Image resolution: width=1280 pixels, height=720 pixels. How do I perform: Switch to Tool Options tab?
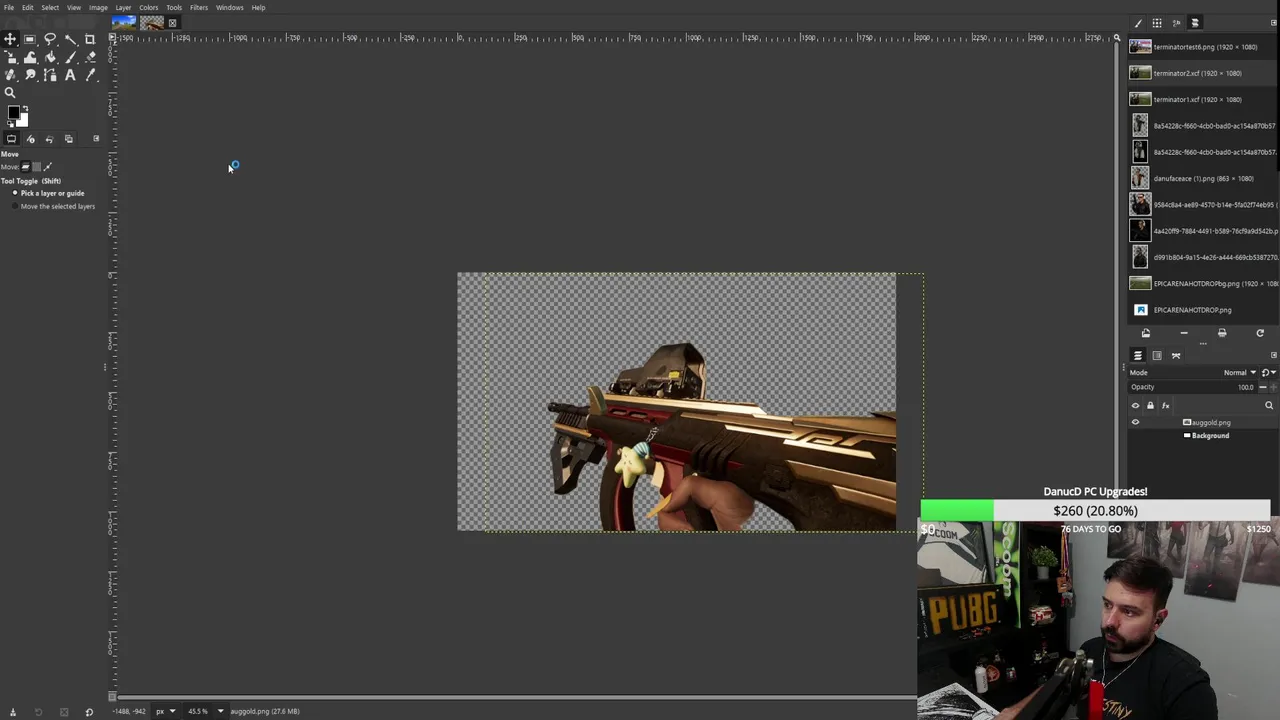point(11,139)
